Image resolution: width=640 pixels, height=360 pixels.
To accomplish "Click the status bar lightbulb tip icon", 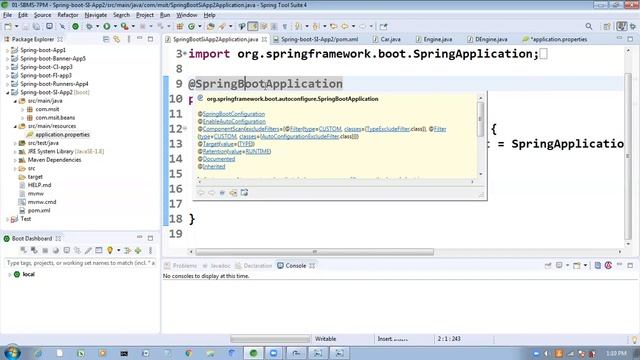I will (634, 339).
